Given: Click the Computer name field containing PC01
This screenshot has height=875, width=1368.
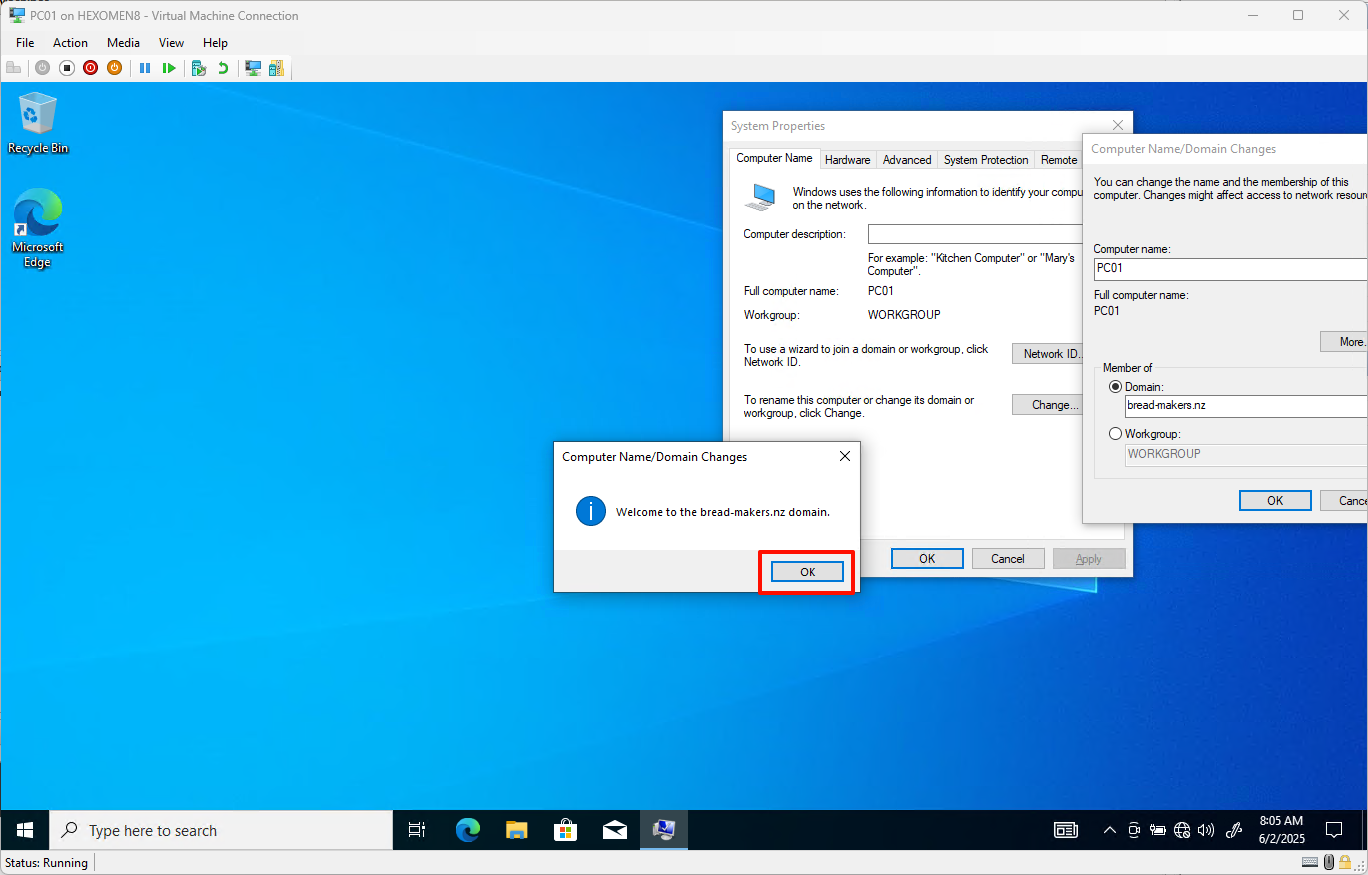Looking at the screenshot, I should 1230,268.
